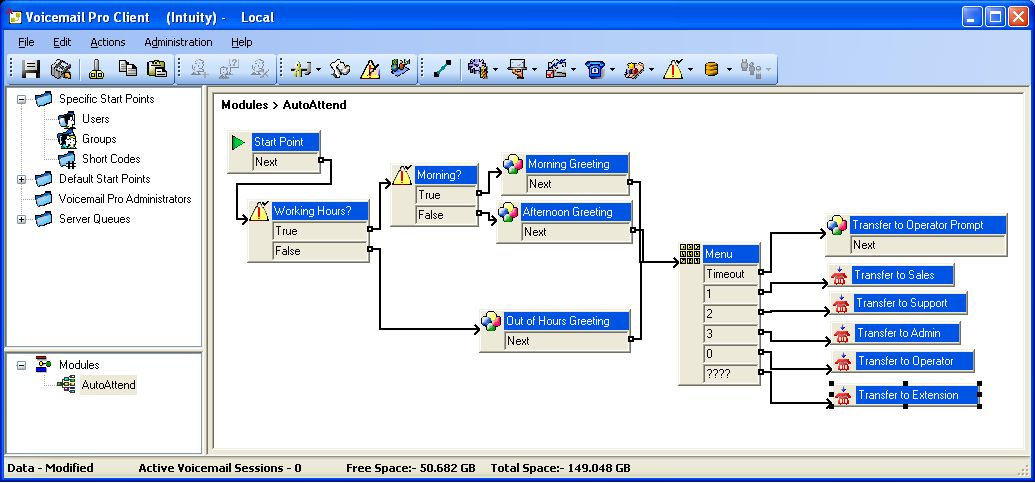Click the Morning? condition warning icon
Image resolution: width=1035 pixels, height=483 pixels.
click(x=402, y=175)
